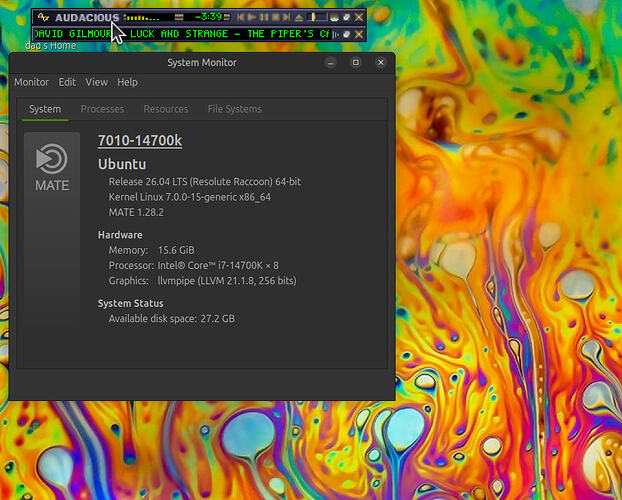Switch to the Processes tab
This screenshot has width=622, height=500.
(x=102, y=109)
